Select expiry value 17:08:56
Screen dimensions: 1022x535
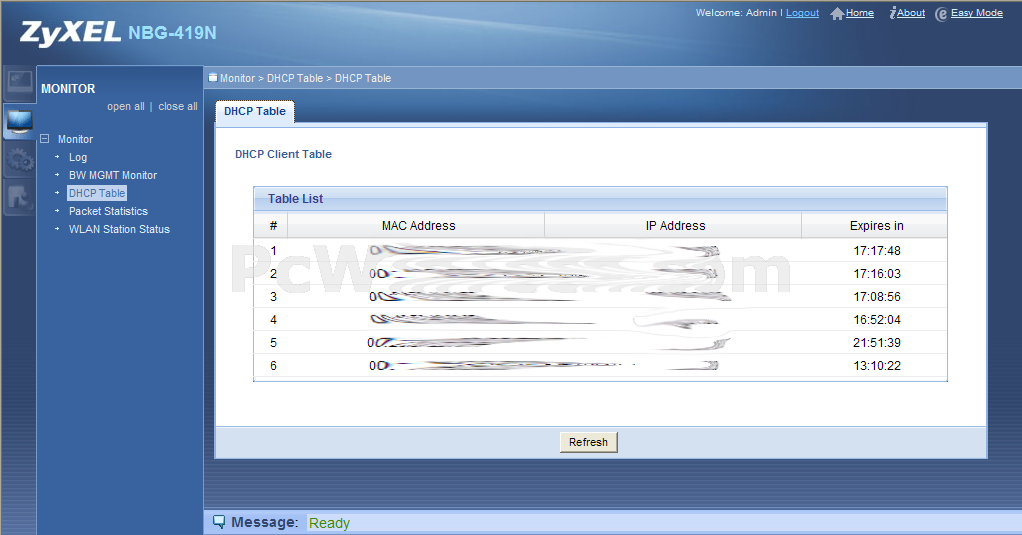click(877, 296)
